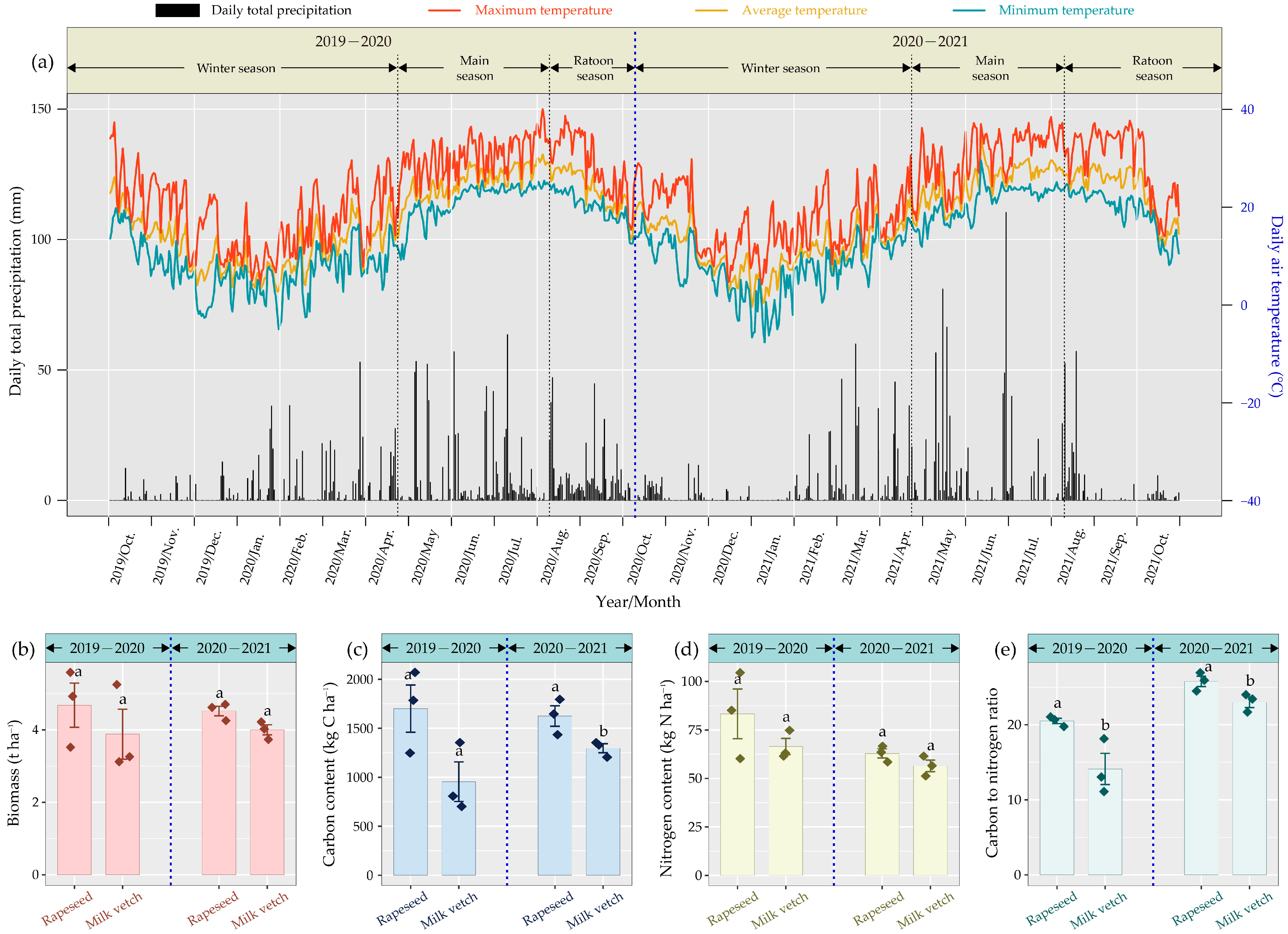Click the 'Biomass (t ha⁻¹)' axis title
This screenshot has width=1288, height=934.
pyautogui.click(x=14, y=773)
